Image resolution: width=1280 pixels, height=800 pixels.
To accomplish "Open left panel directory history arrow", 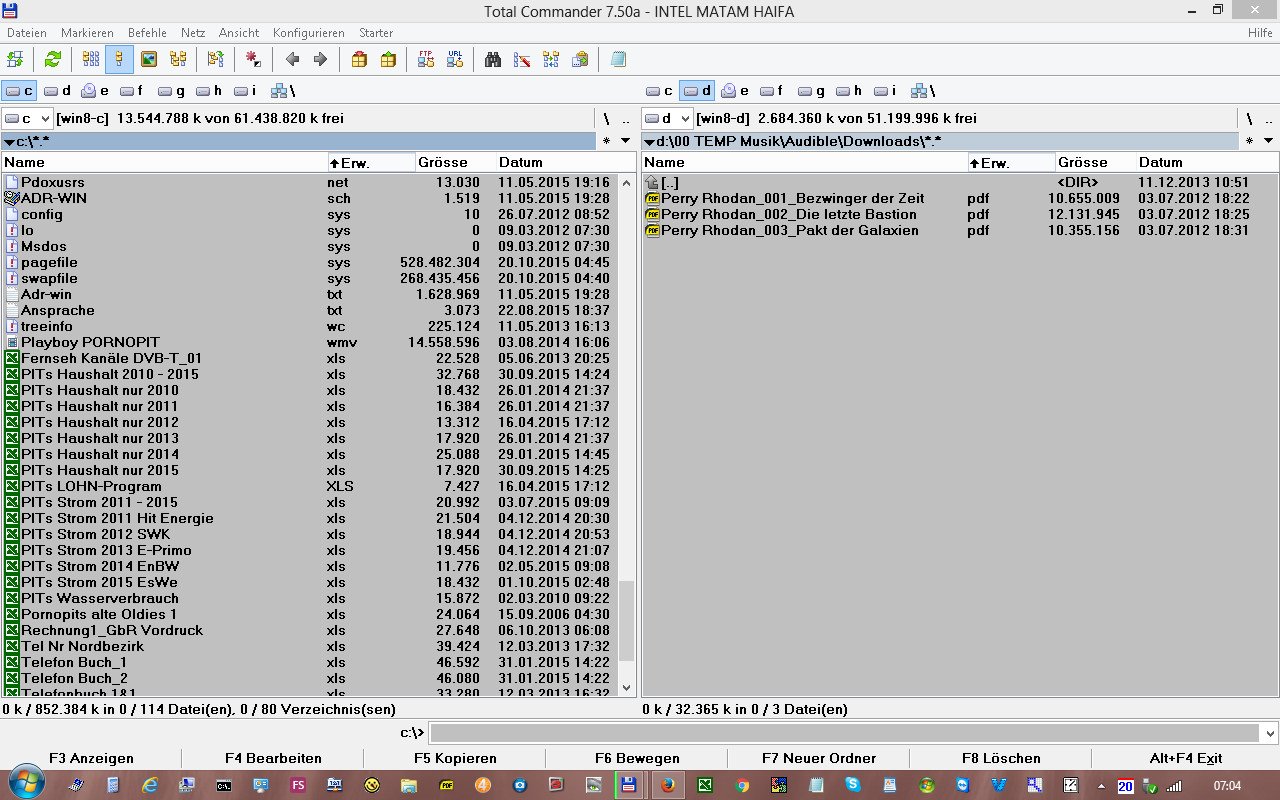I will (x=626, y=141).
